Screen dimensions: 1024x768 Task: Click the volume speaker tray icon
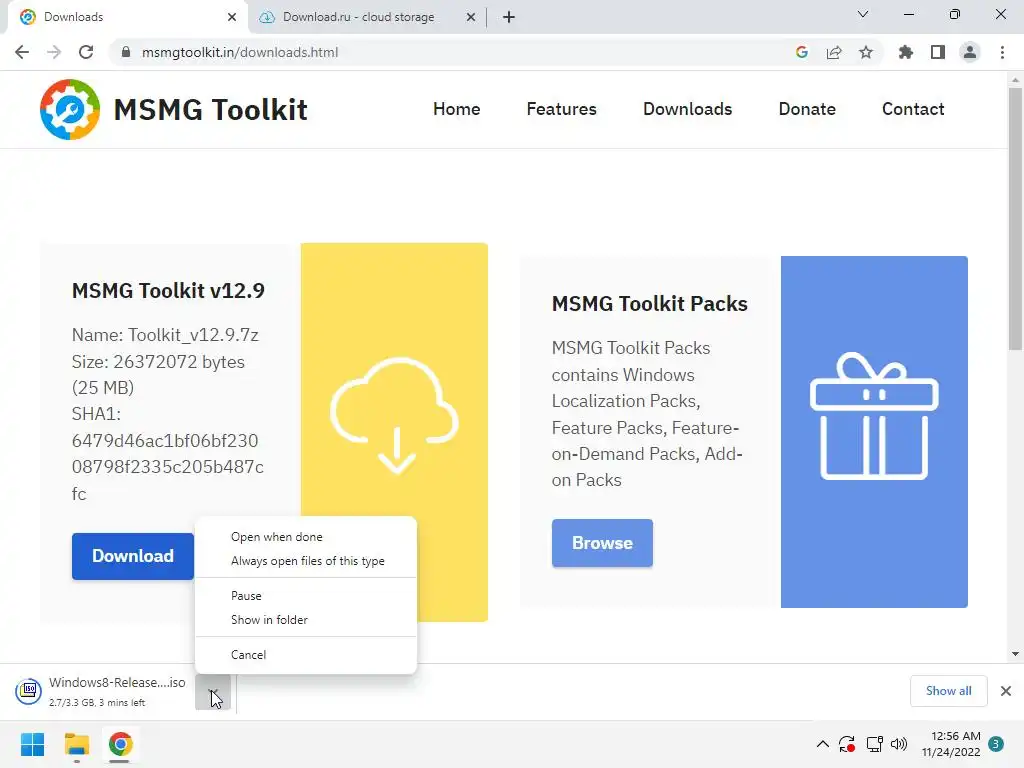pyautogui.click(x=899, y=744)
